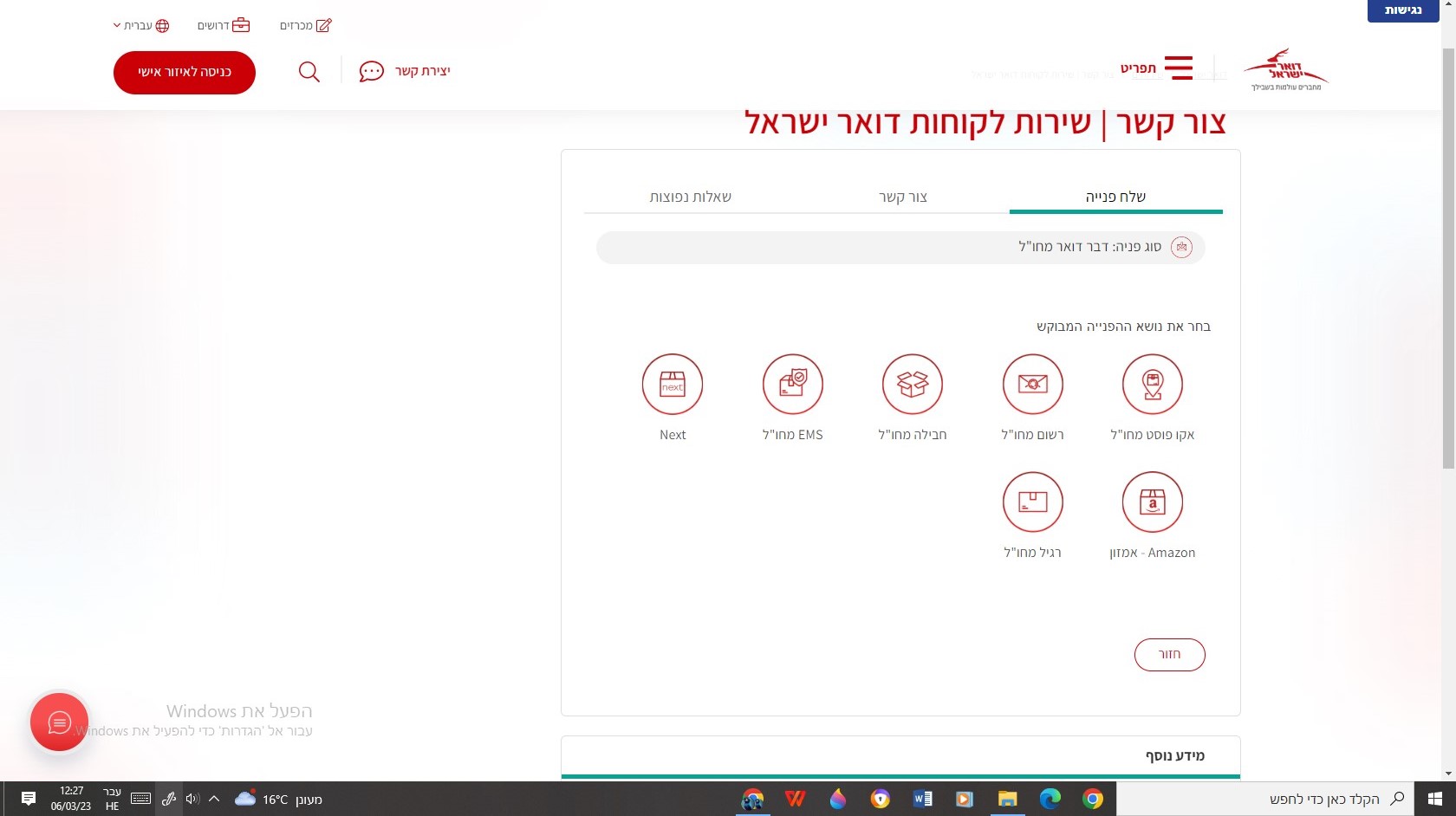The width and height of the screenshot is (1456, 816).
Task: Select the רשום מחו"ל registered mail icon
Action: pyautogui.click(x=1032, y=384)
